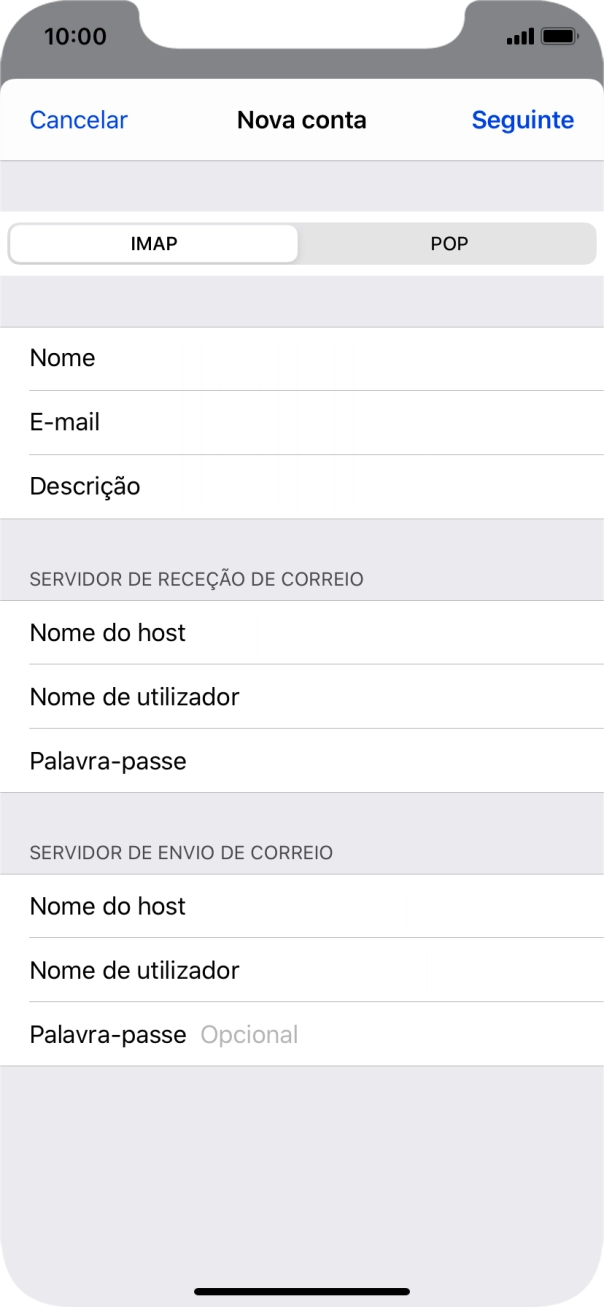Tap the cellular signal strength icon

(x=519, y=36)
